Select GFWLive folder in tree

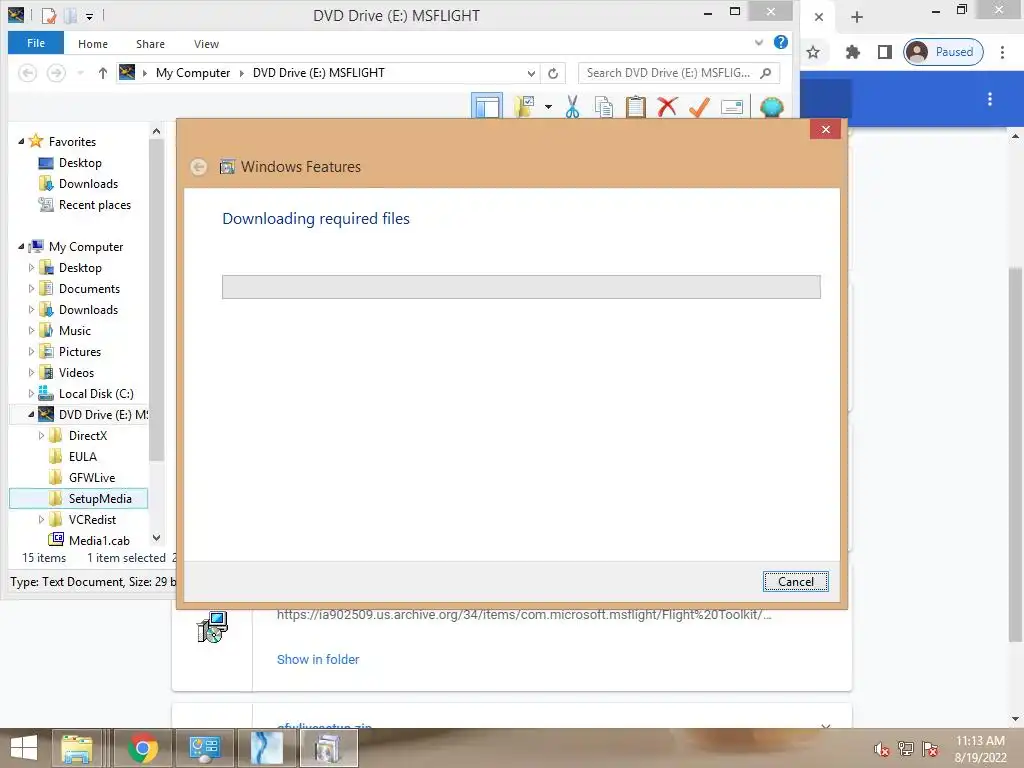[91, 477]
